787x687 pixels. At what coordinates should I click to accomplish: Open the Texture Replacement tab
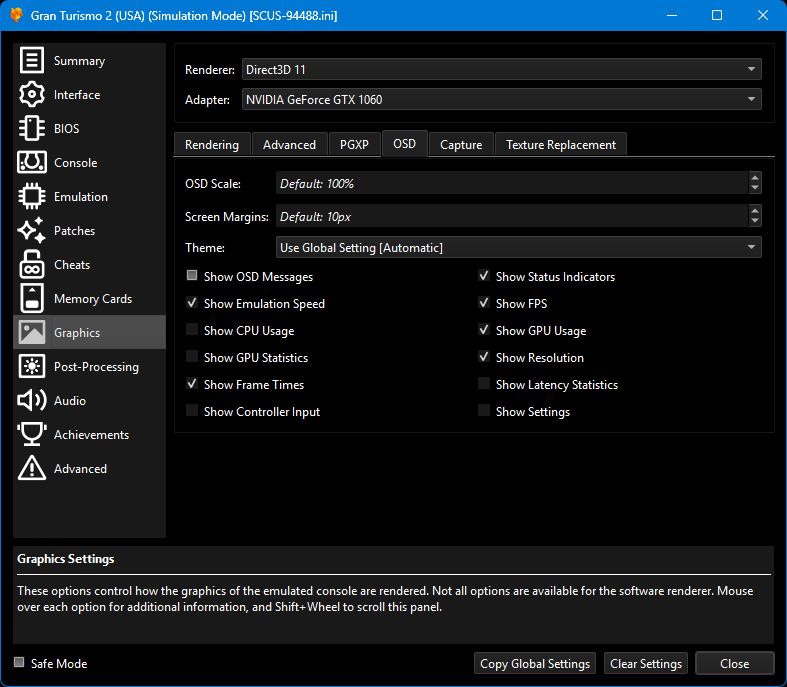[560, 145]
